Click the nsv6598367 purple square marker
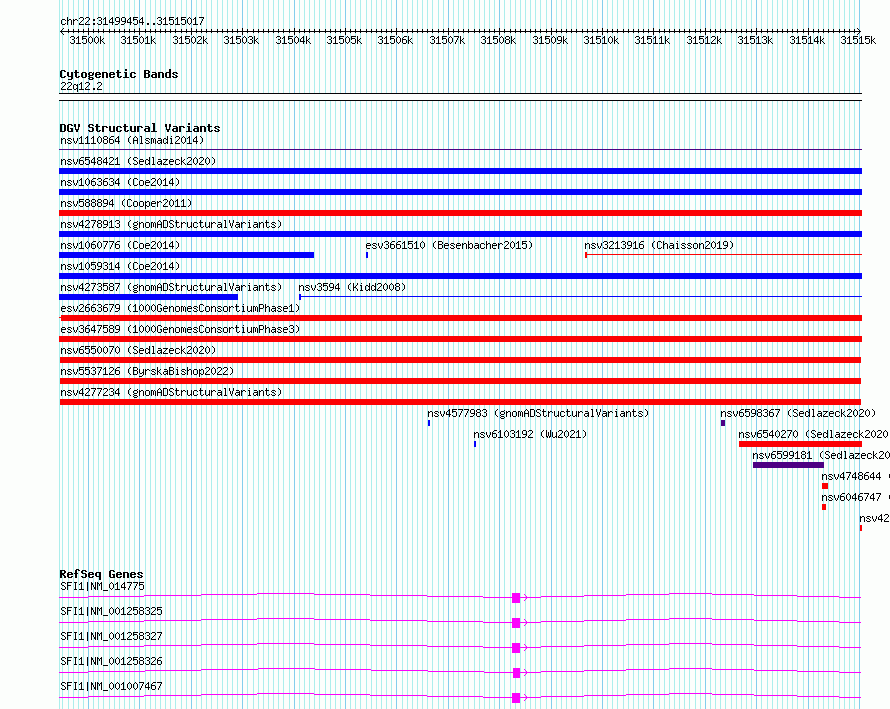The image size is (890, 709). 723,423
